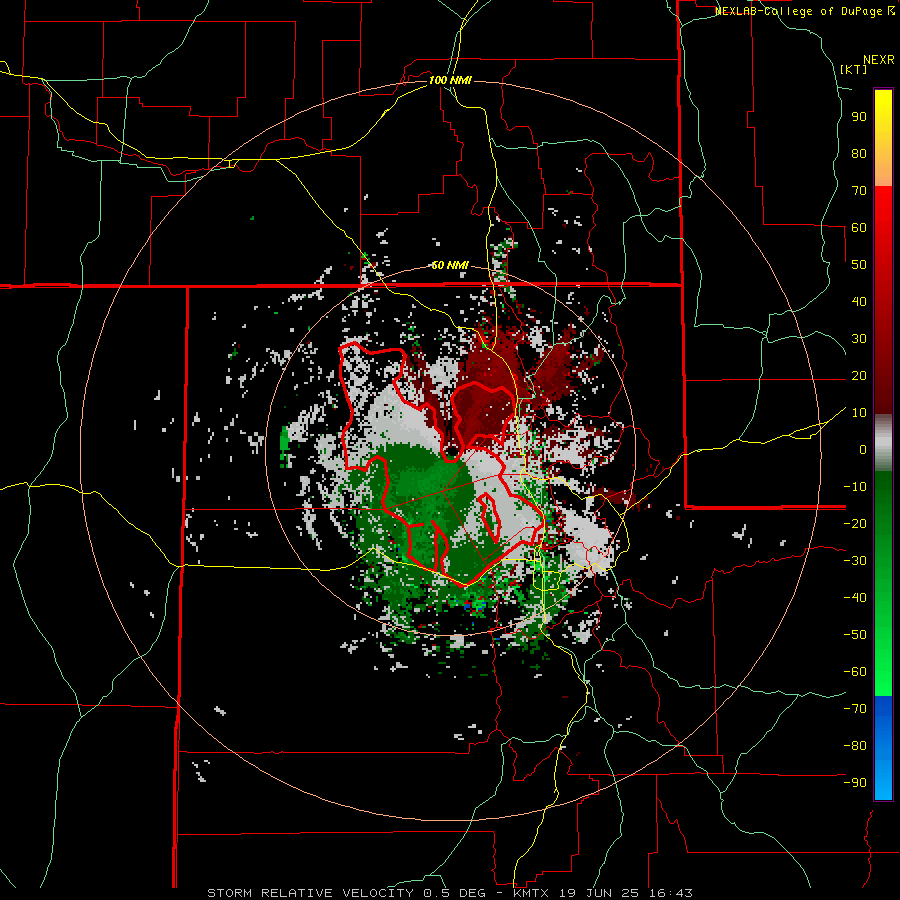Select the -50 value on the velocity scale
The image size is (900, 900).
point(855,635)
